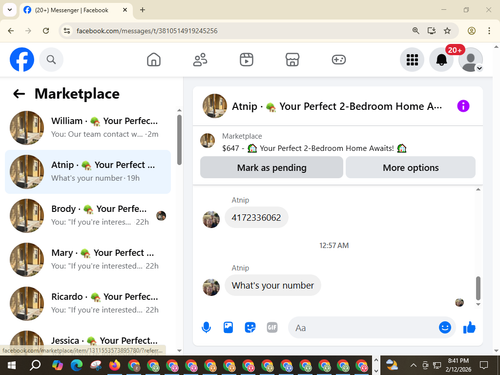Go to Facebook Home feed icon

(154, 60)
